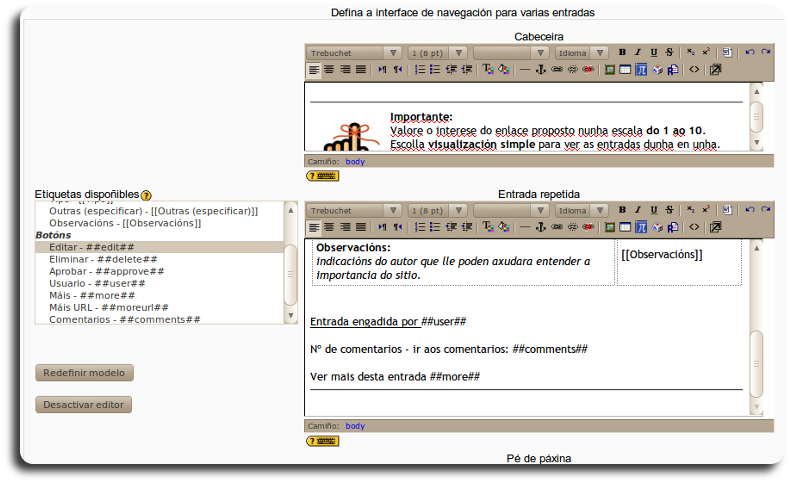Toggle justify full alignment in Cabeceira toolbar
Image resolution: width=790 pixels, height=484 pixels.
pos(361,70)
